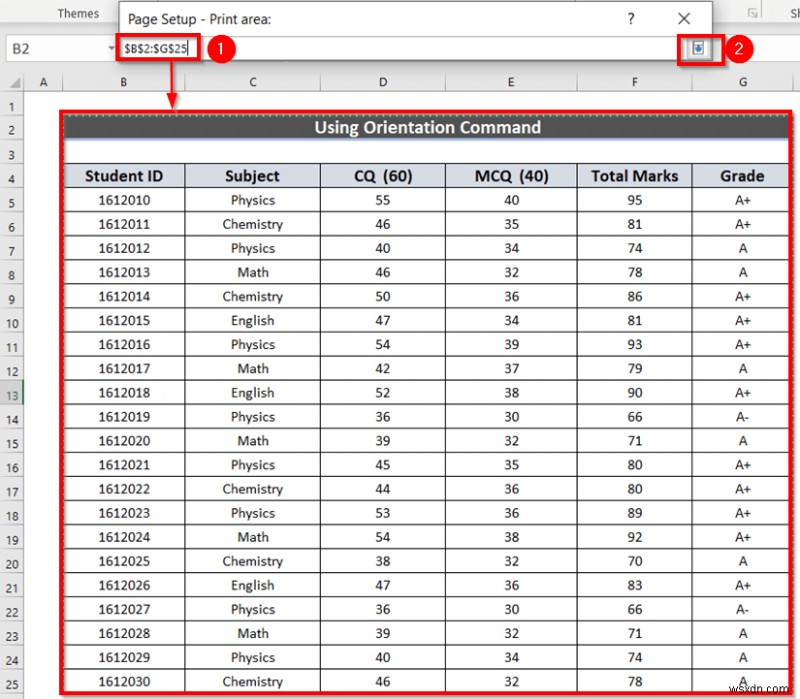Close the Page Setup Print area dialog
This screenshot has height=699, width=800.
(x=684, y=19)
